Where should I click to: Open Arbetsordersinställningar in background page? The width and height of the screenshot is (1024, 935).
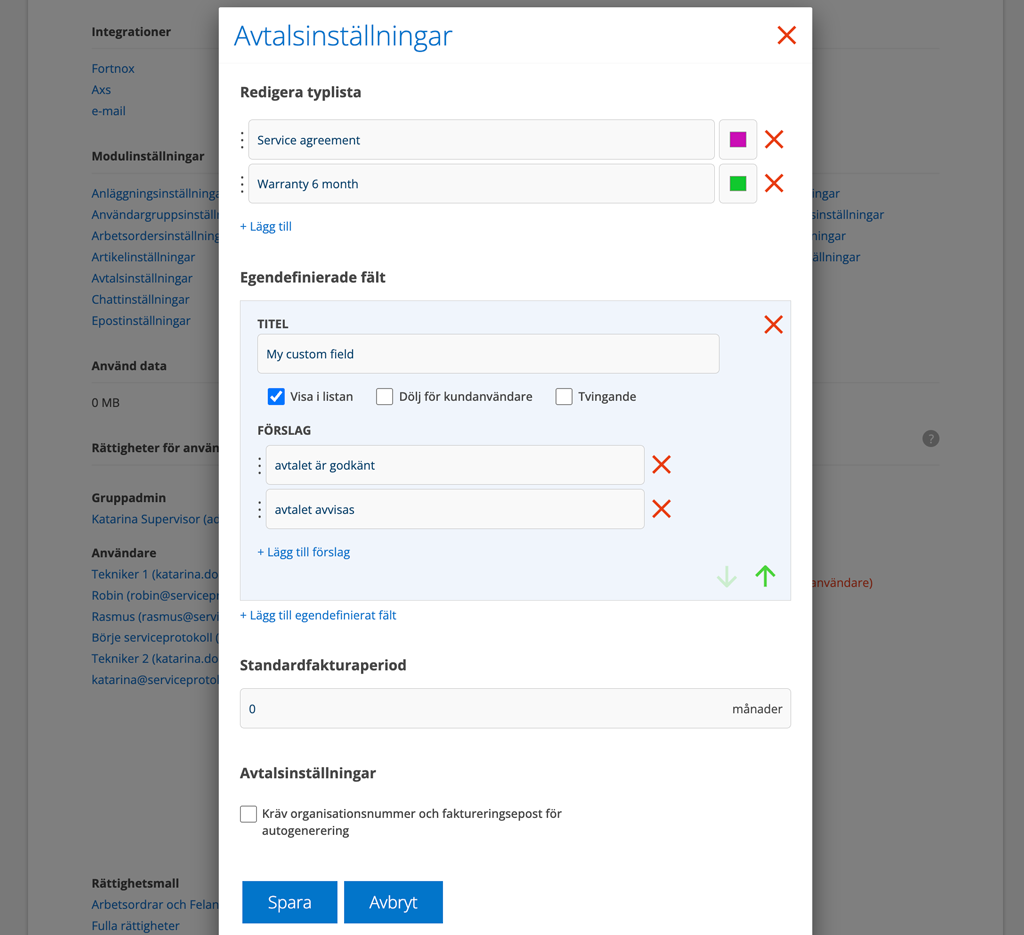[155, 236]
